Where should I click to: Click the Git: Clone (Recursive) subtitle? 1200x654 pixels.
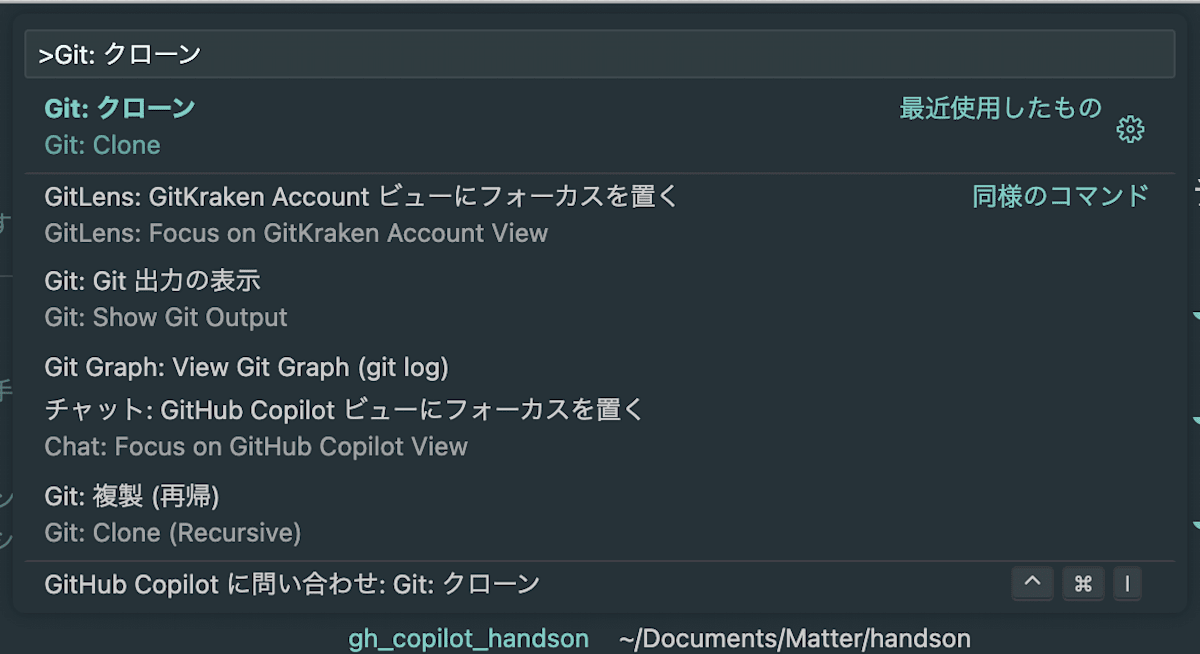(173, 533)
